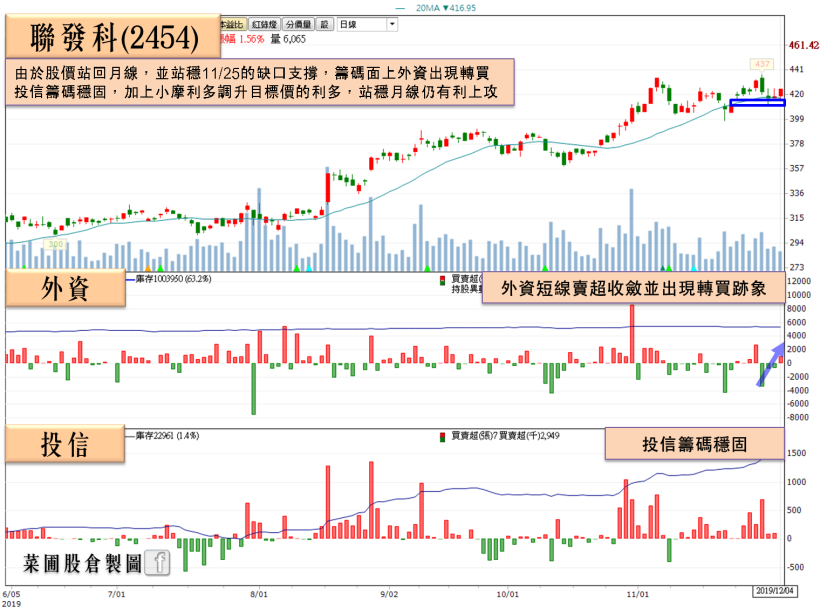Click the 庫存22961 (1.4%) trust holdings label
The width and height of the screenshot is (820, 608).
[x=167, y=435]
